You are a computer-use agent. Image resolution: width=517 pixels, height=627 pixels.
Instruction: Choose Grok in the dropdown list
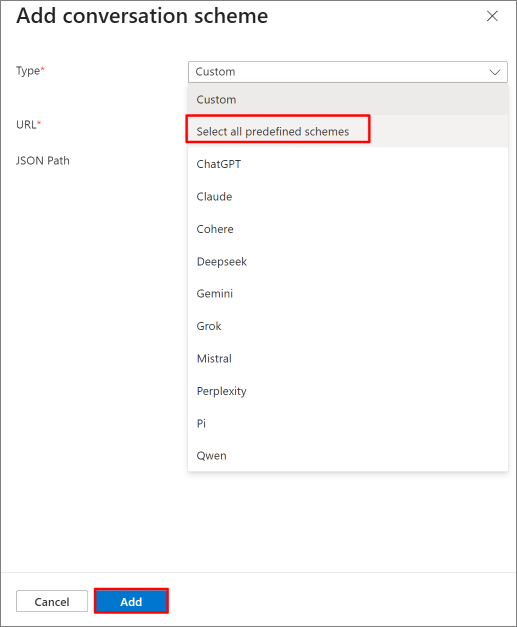348,326
